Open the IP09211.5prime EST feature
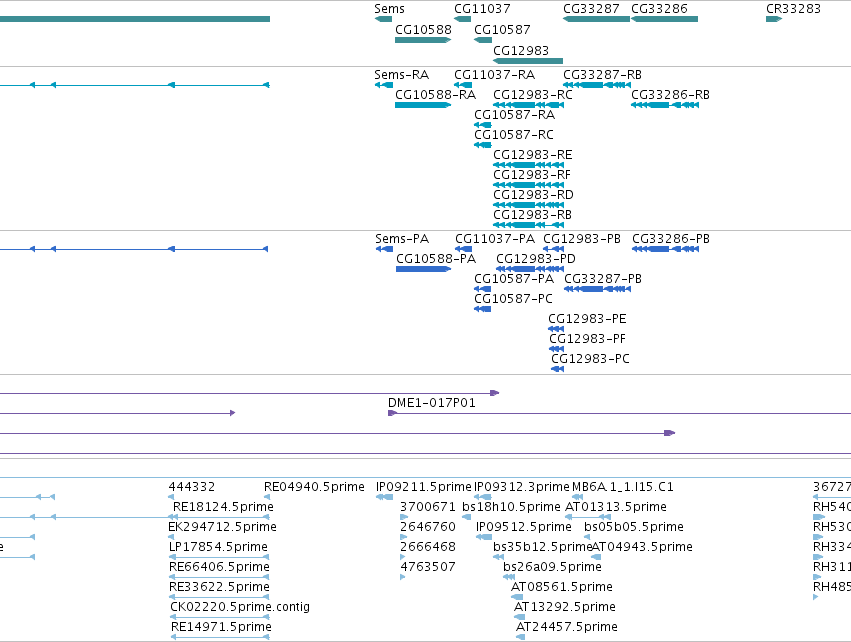Viewport: 851px width, 642px height. 384,497
